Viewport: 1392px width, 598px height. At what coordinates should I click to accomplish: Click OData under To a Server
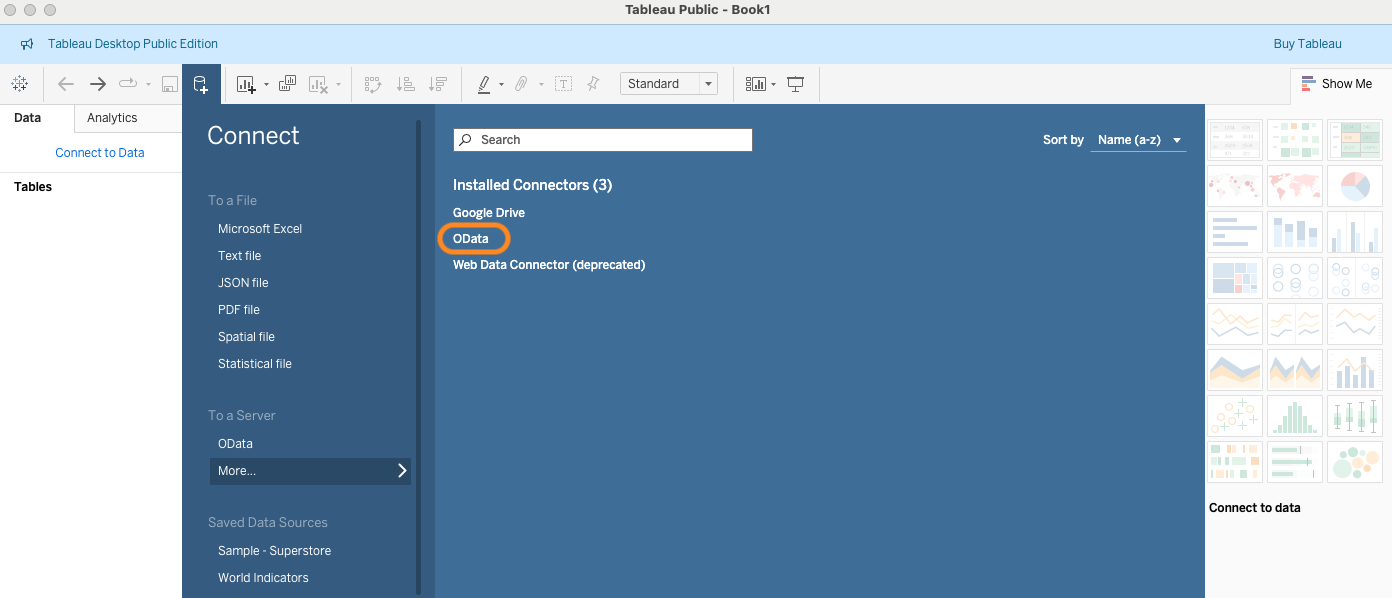(235, 444)
